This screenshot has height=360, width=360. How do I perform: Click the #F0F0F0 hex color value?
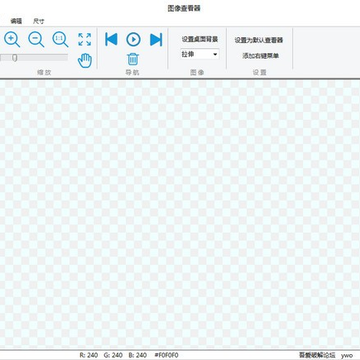167,355
